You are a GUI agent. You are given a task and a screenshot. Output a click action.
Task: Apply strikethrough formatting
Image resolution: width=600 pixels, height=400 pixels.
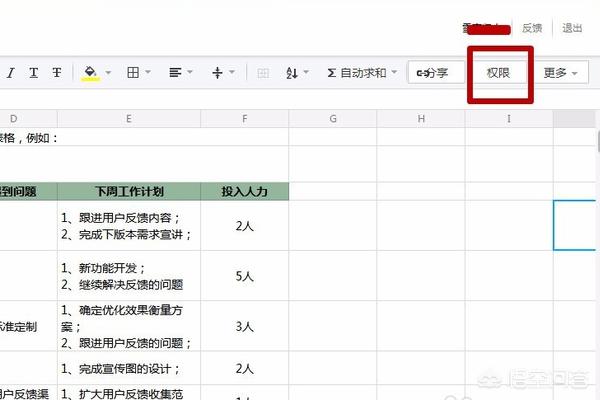coord(57,73)
